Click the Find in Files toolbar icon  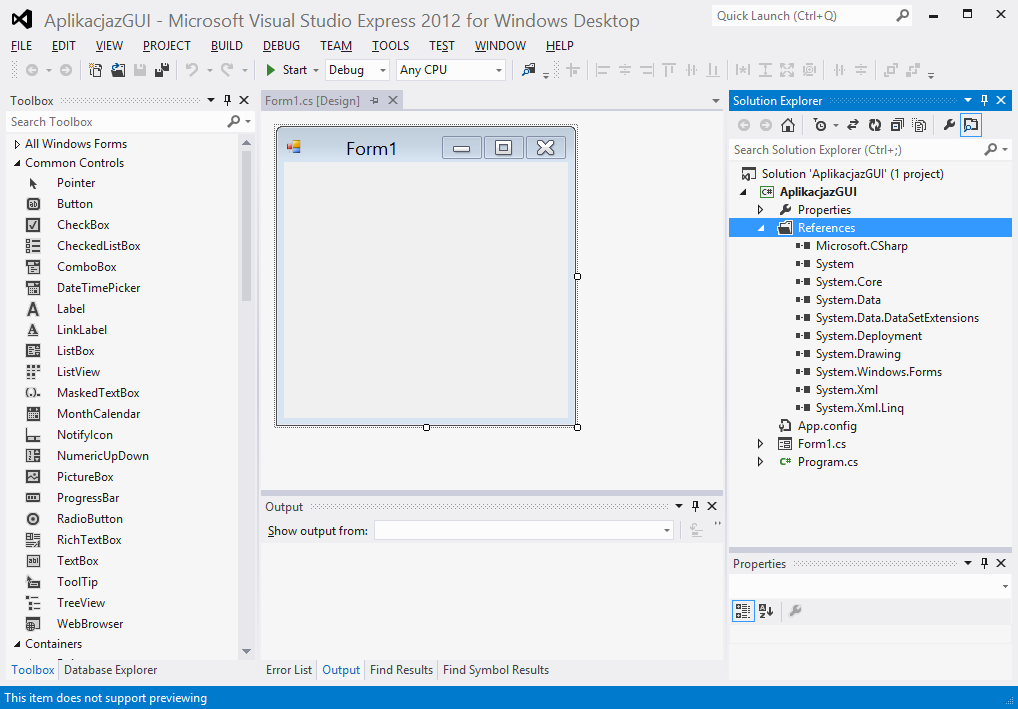tap(529, 70)
